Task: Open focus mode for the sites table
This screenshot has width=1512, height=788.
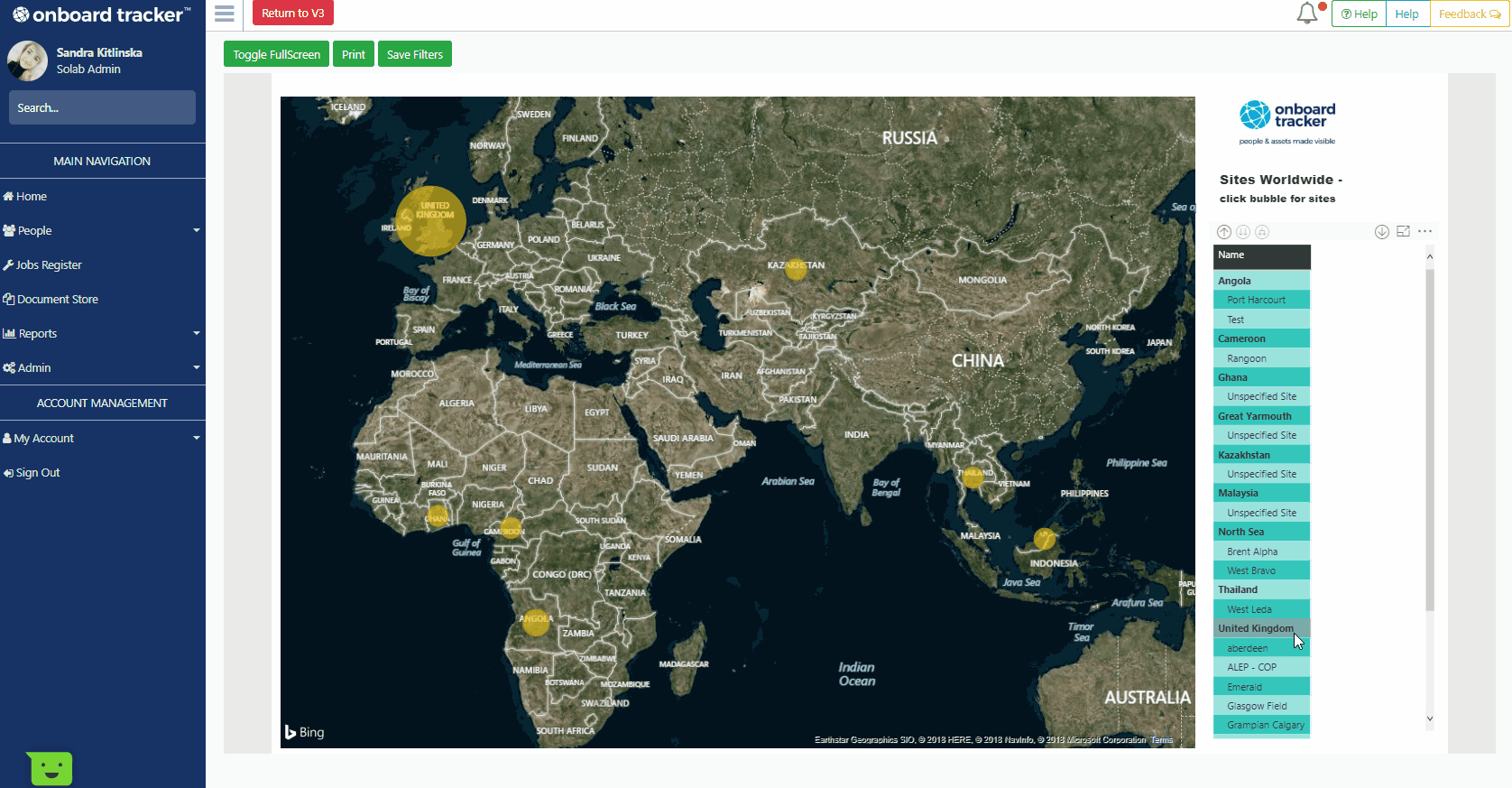Action: 1403,232
